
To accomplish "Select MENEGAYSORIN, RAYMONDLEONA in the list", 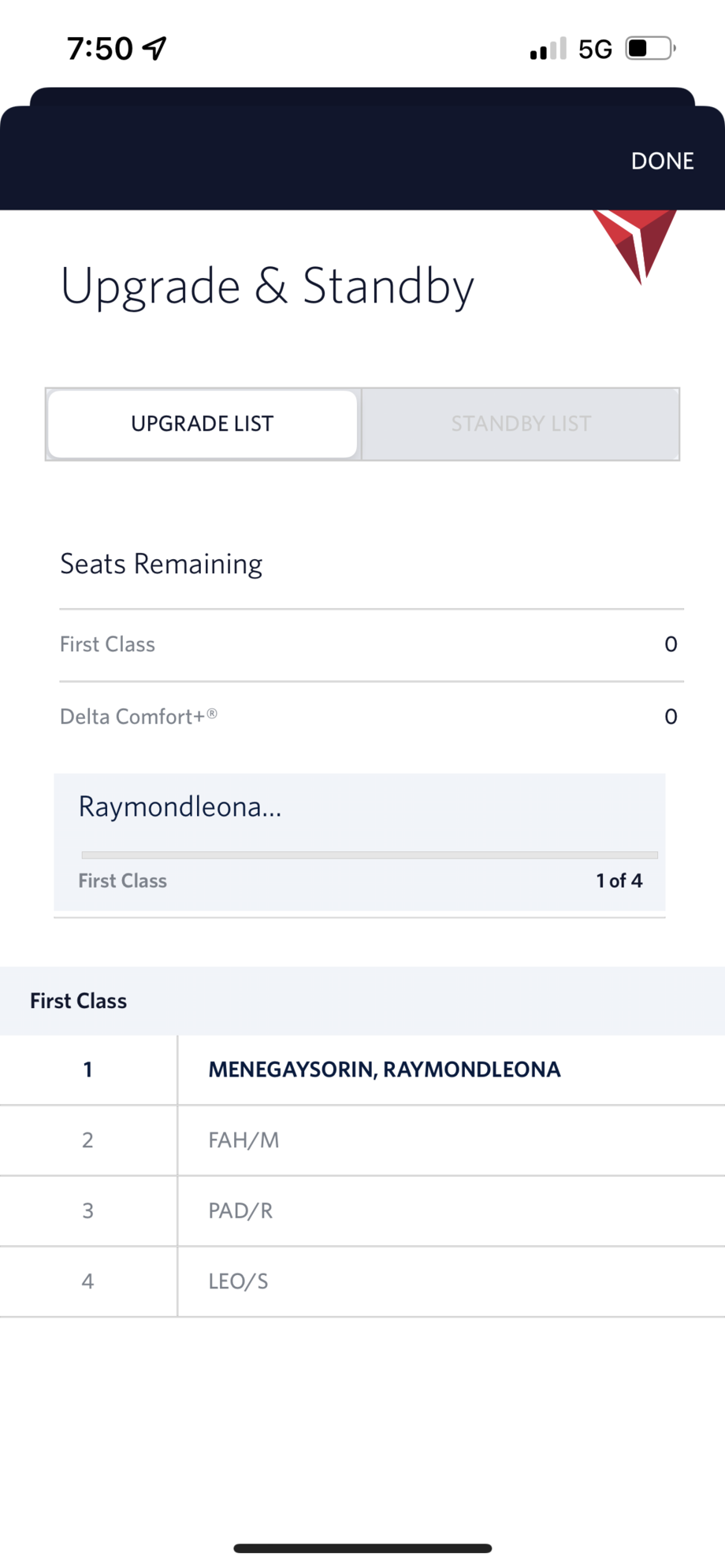I will tap(362, 1069).
